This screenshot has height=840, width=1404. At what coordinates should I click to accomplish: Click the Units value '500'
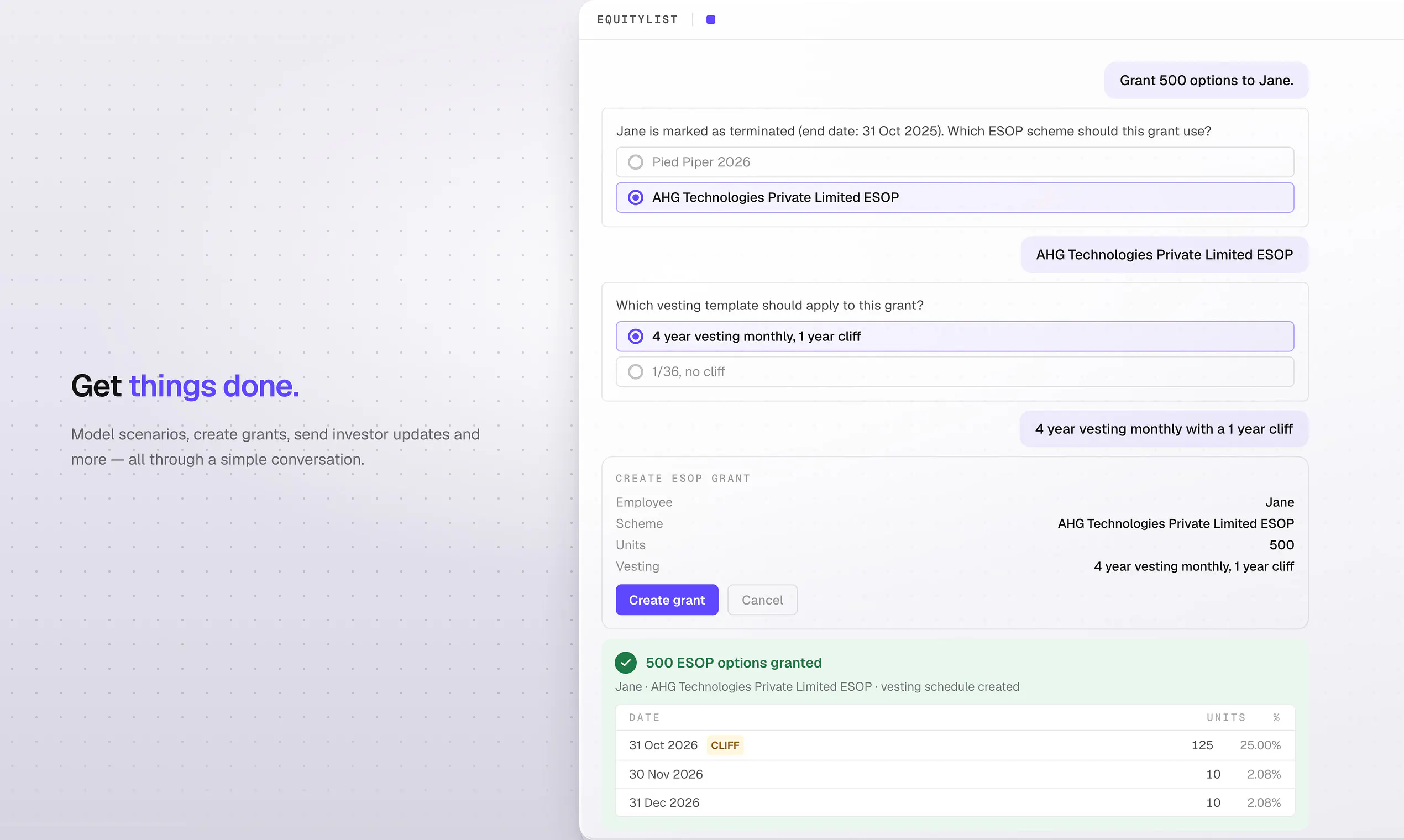(x=1282, y=545)
